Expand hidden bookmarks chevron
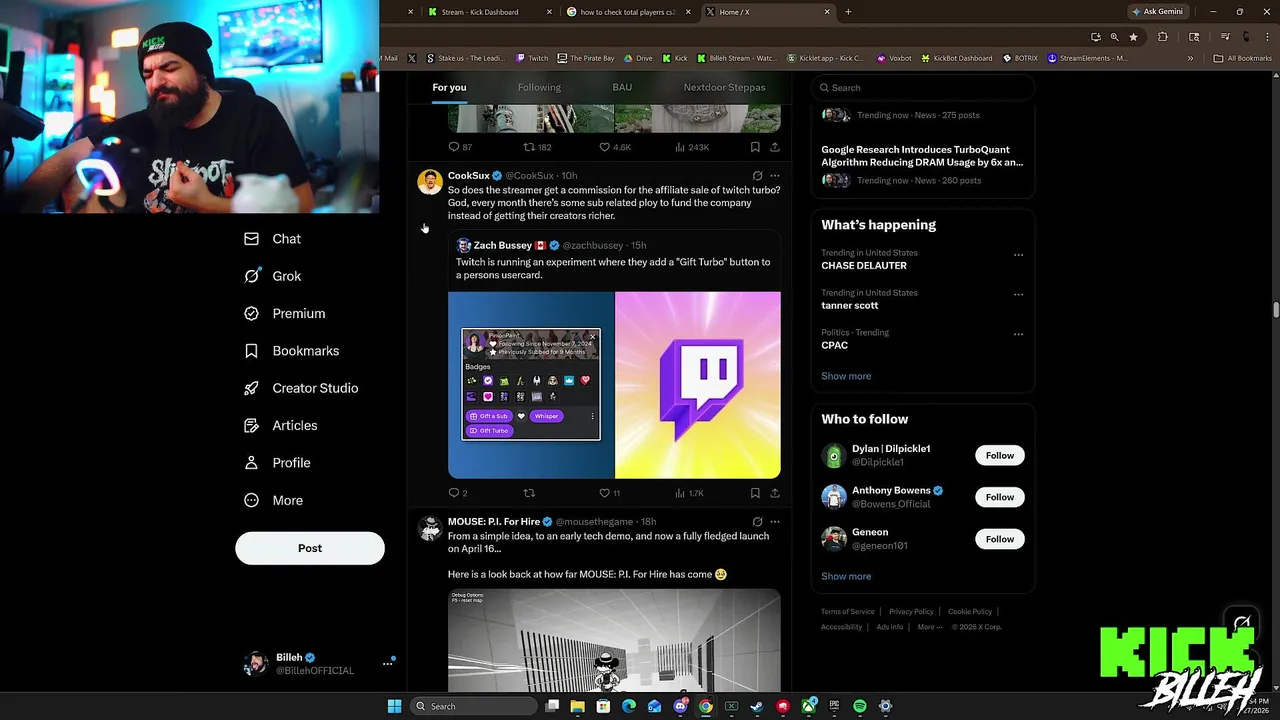Viewport: 1280px width, 720px height. [1190, 58]
